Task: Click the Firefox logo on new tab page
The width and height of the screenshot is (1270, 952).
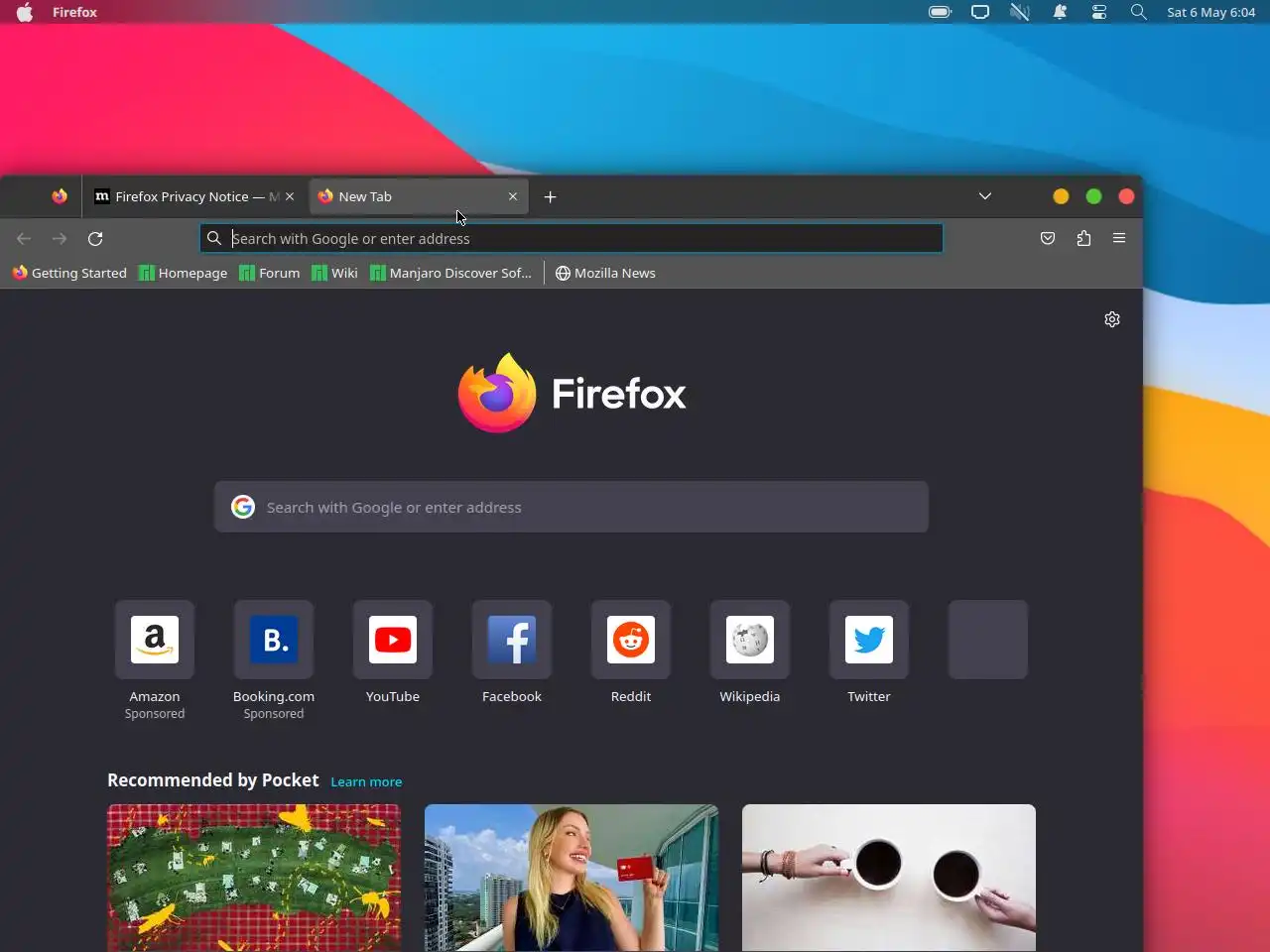Action: (x=571, y=393)
